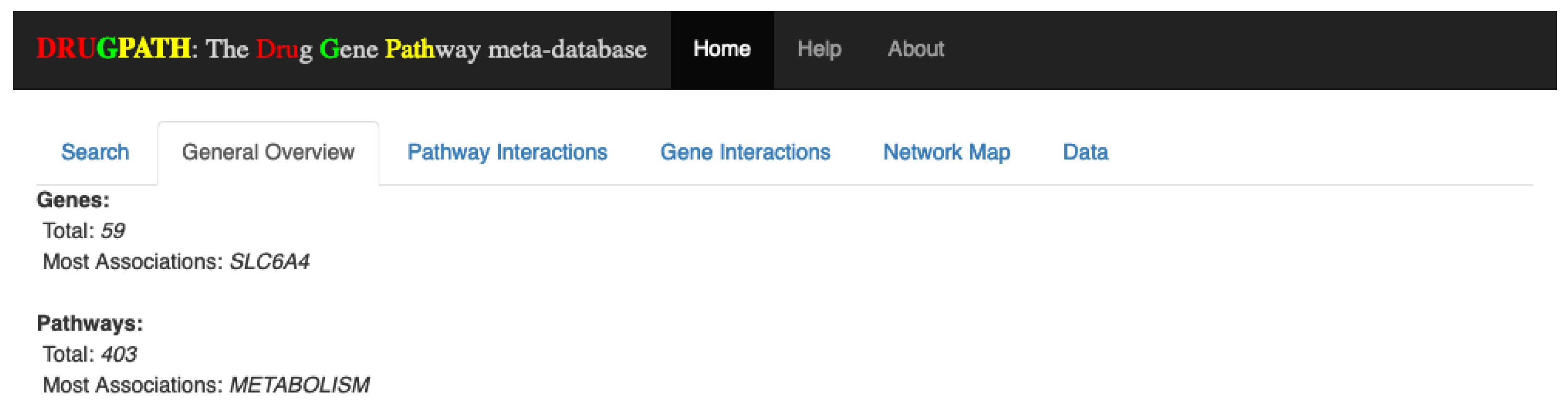Click the DRUGPATH logo title in navbar
The image size is (1568, 412).
[x=341, y=49]
